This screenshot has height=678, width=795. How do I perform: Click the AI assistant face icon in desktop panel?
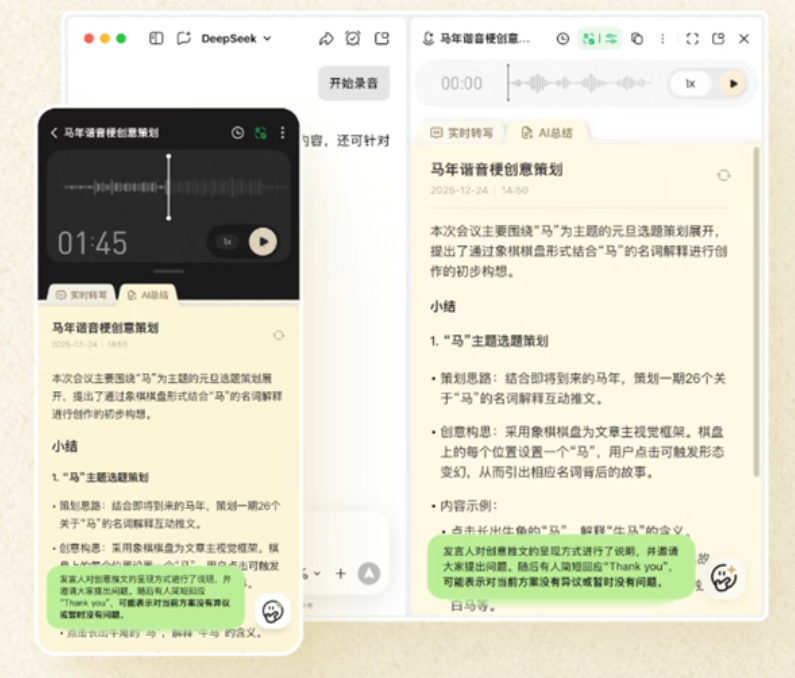tap(724, 577)
